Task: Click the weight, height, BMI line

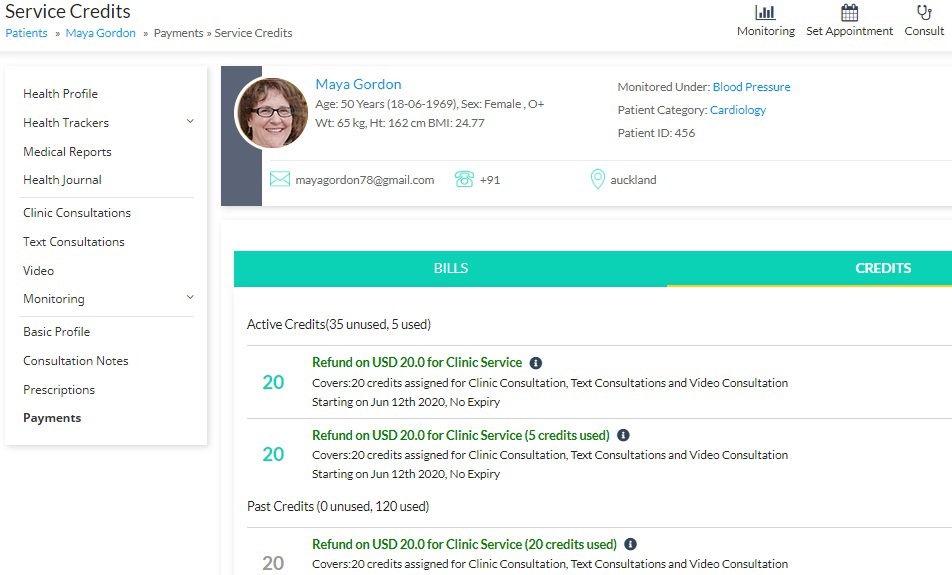Action: [x=400, y=123]
